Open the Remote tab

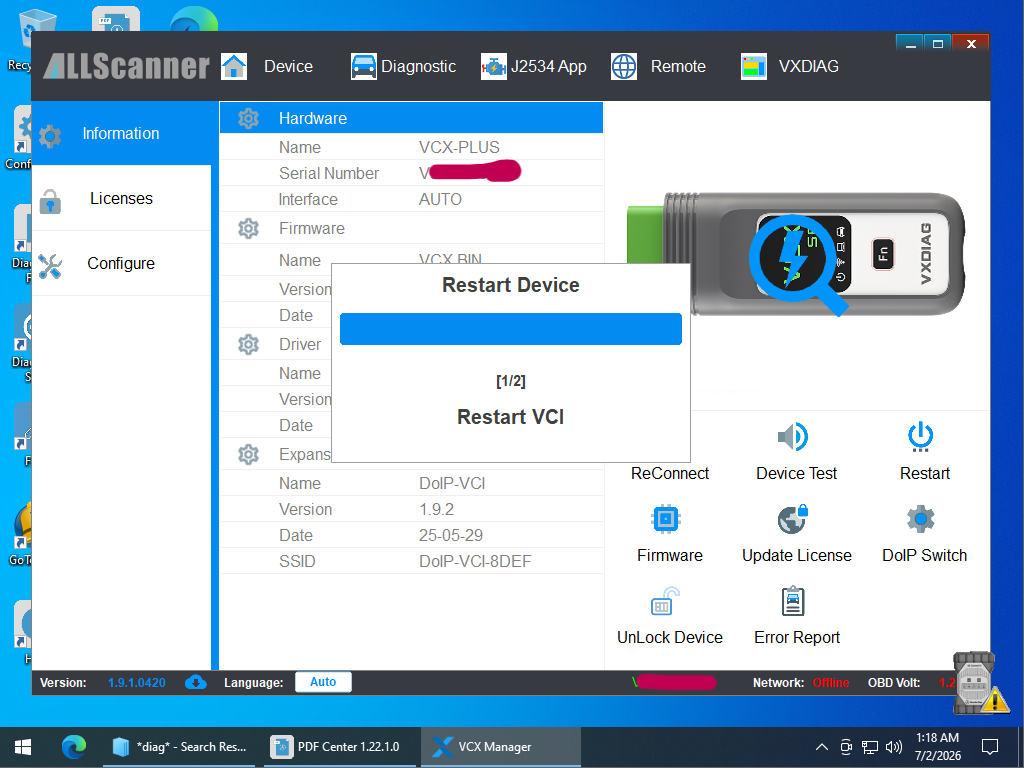pos(678,67)
